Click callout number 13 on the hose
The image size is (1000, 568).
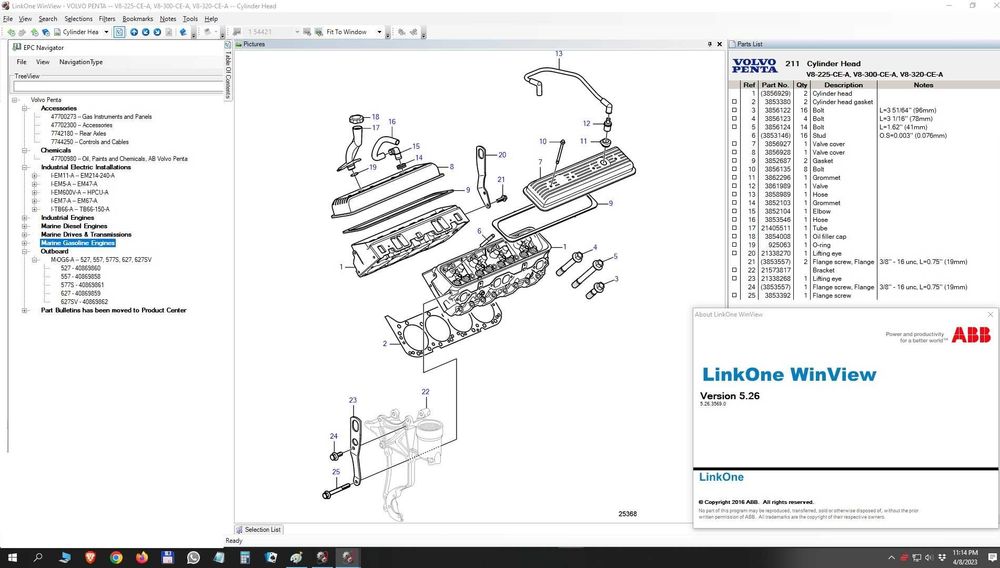tap(559, 54)
